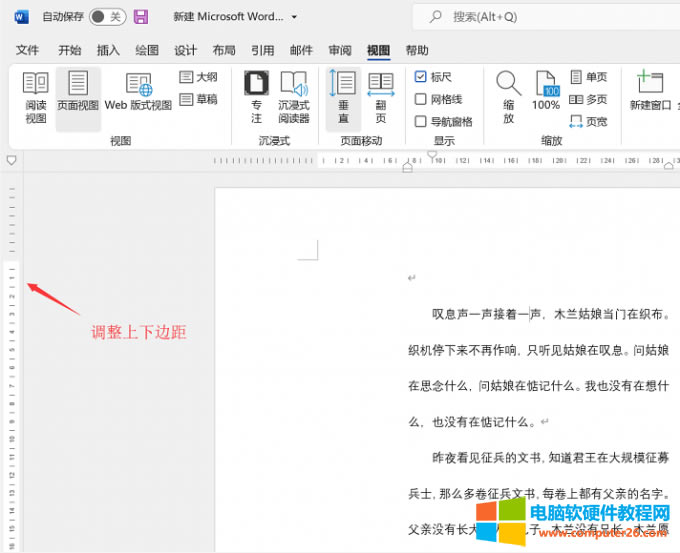Click the Outline view button

pos(199,77)
